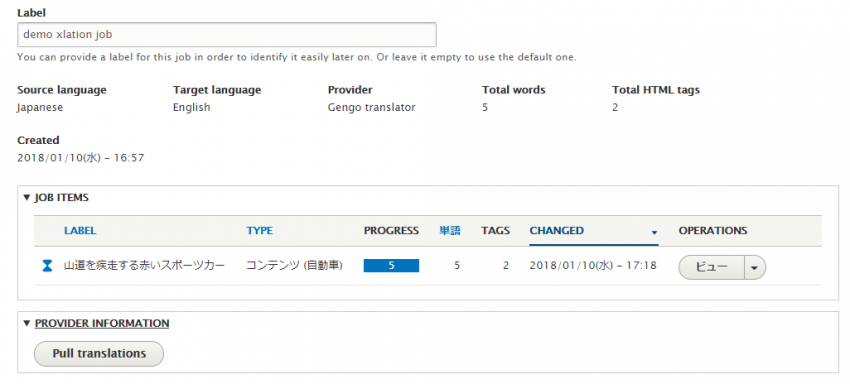Click the Total words value 5
The image size is (850, 384).
tap(485, 107)
